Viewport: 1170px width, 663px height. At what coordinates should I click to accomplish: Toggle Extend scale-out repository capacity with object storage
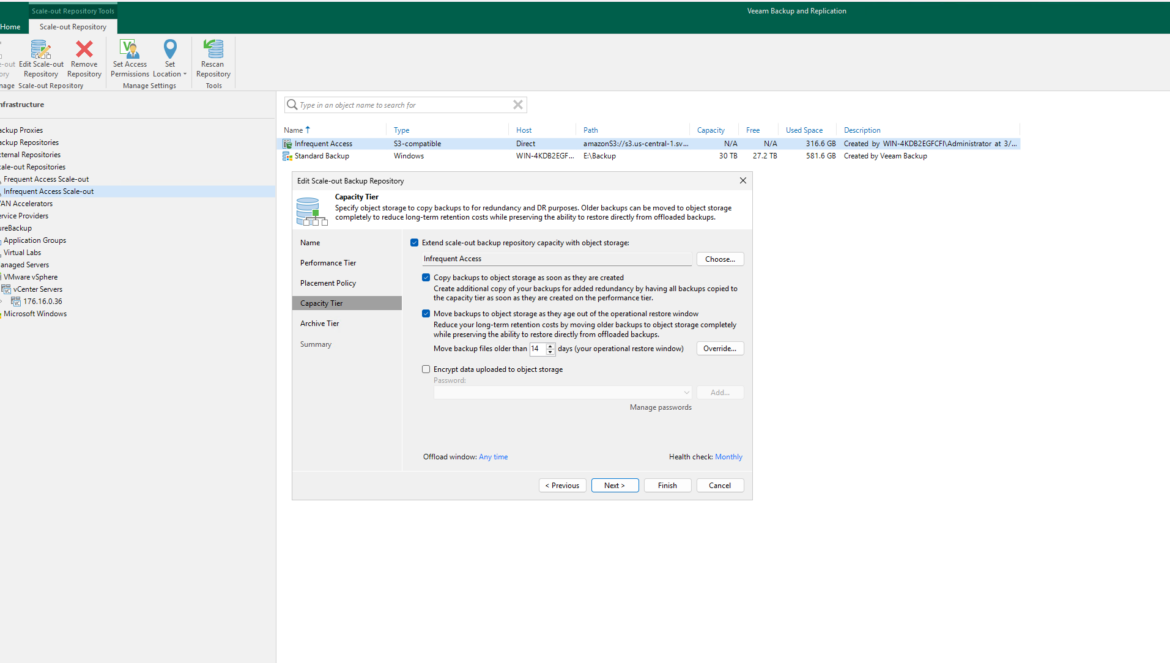pyautogui.click(x=414, y=242)
